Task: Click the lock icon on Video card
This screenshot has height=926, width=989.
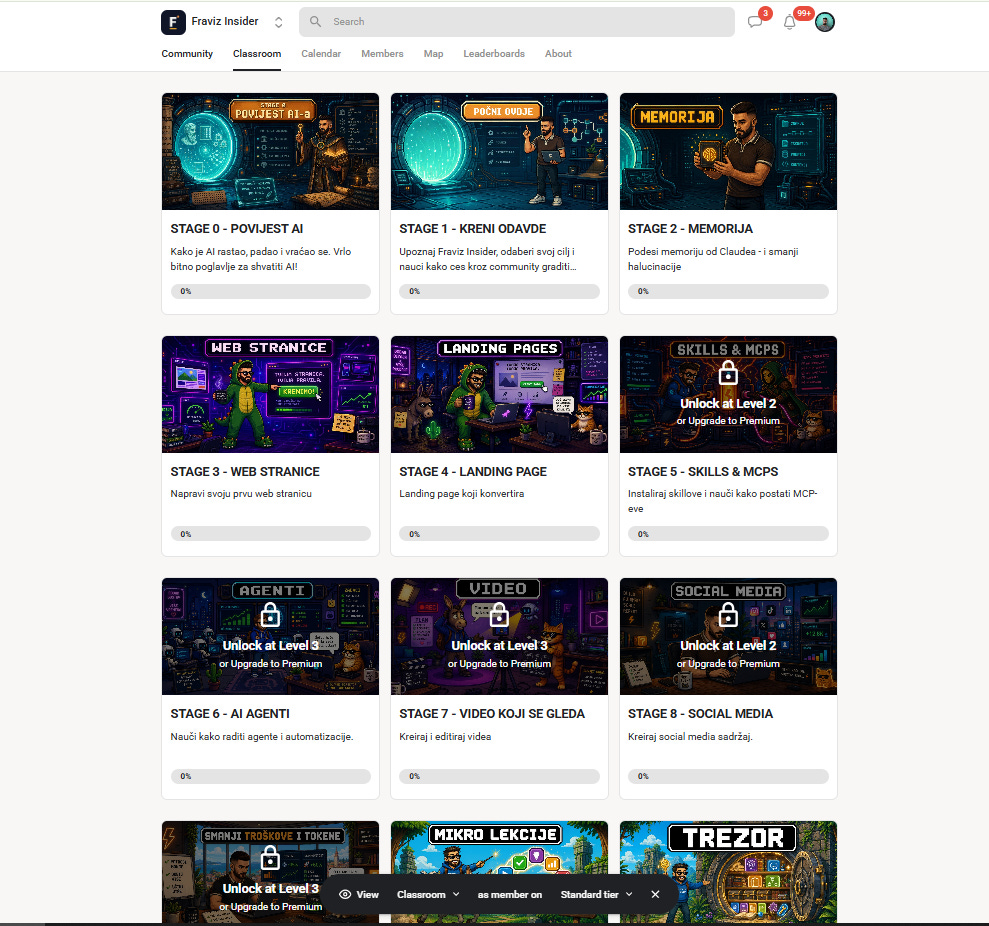Action: pyautogui.click(x=499, y=614)
